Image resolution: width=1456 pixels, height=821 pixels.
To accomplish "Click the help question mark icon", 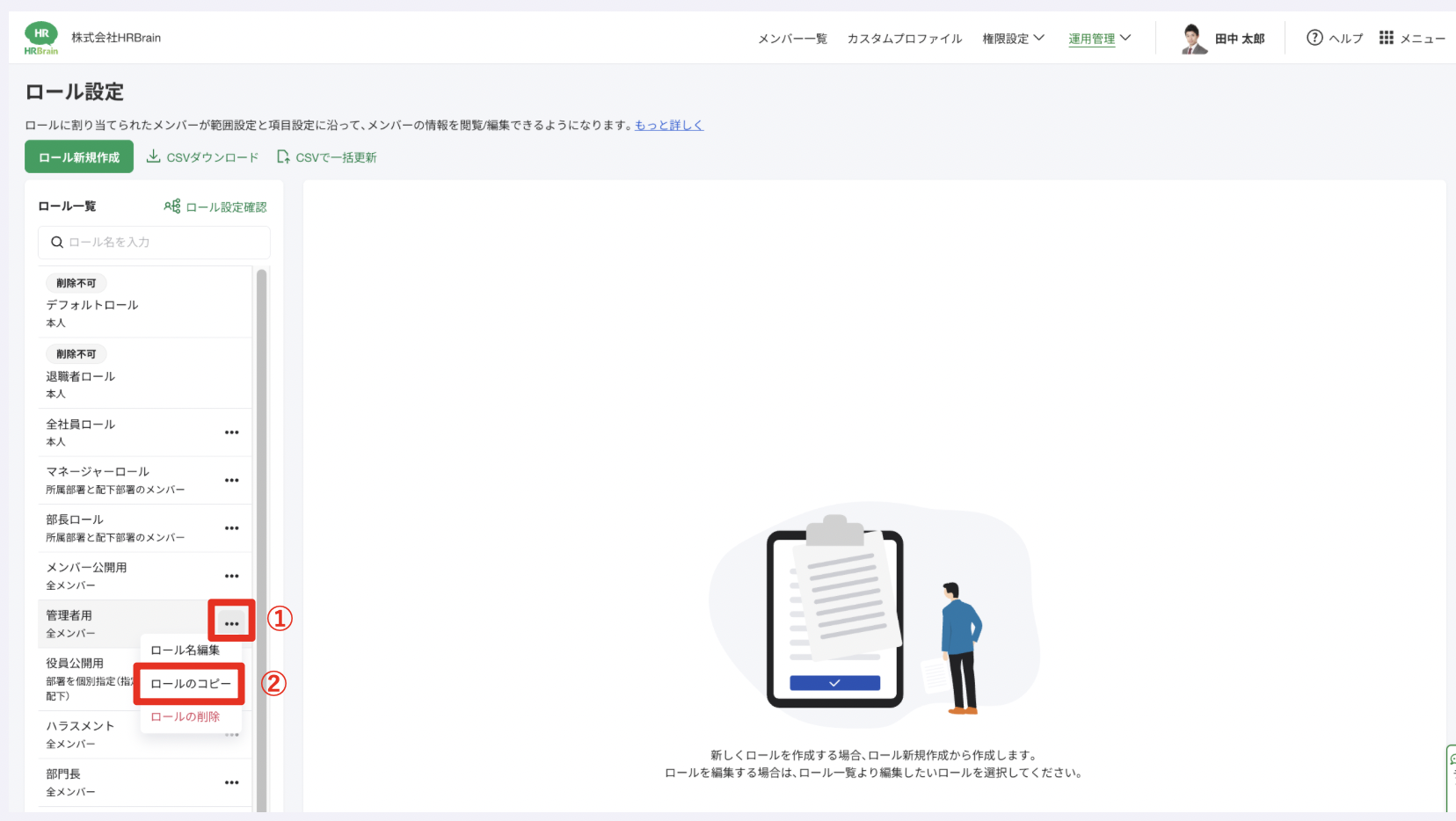I will (1314, 38).
